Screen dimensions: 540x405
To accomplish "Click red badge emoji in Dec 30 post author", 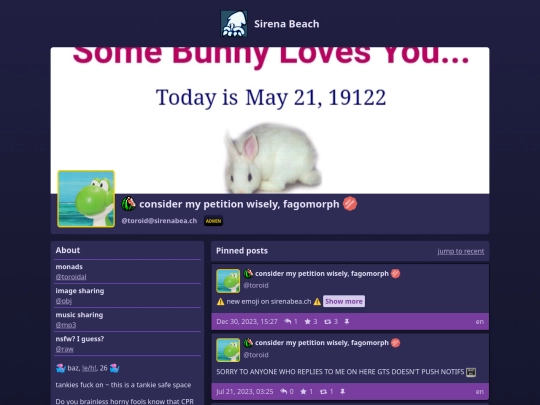I will pos(395,273).
